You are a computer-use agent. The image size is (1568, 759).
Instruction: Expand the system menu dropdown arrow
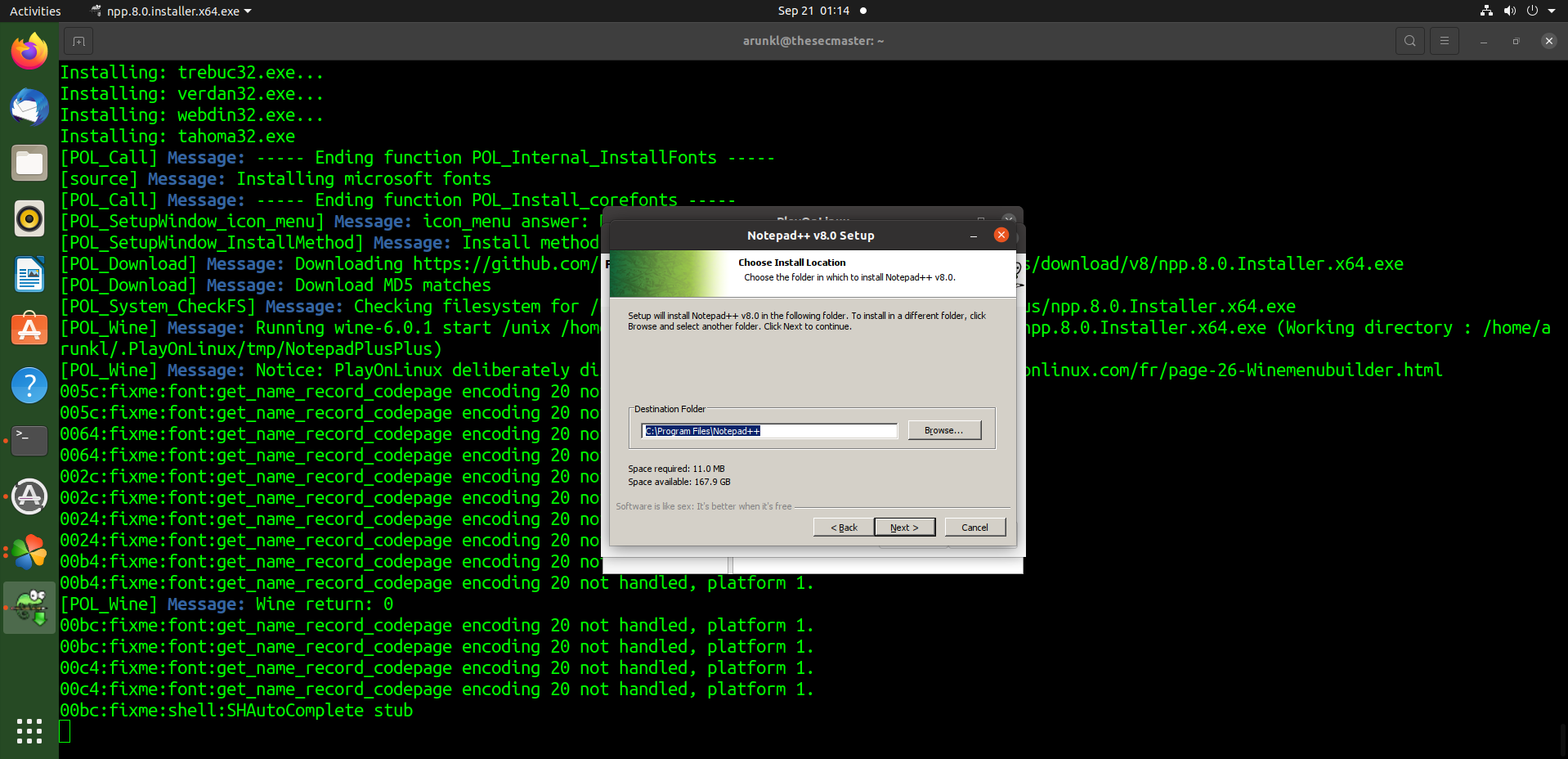[x=1551, y=11]
